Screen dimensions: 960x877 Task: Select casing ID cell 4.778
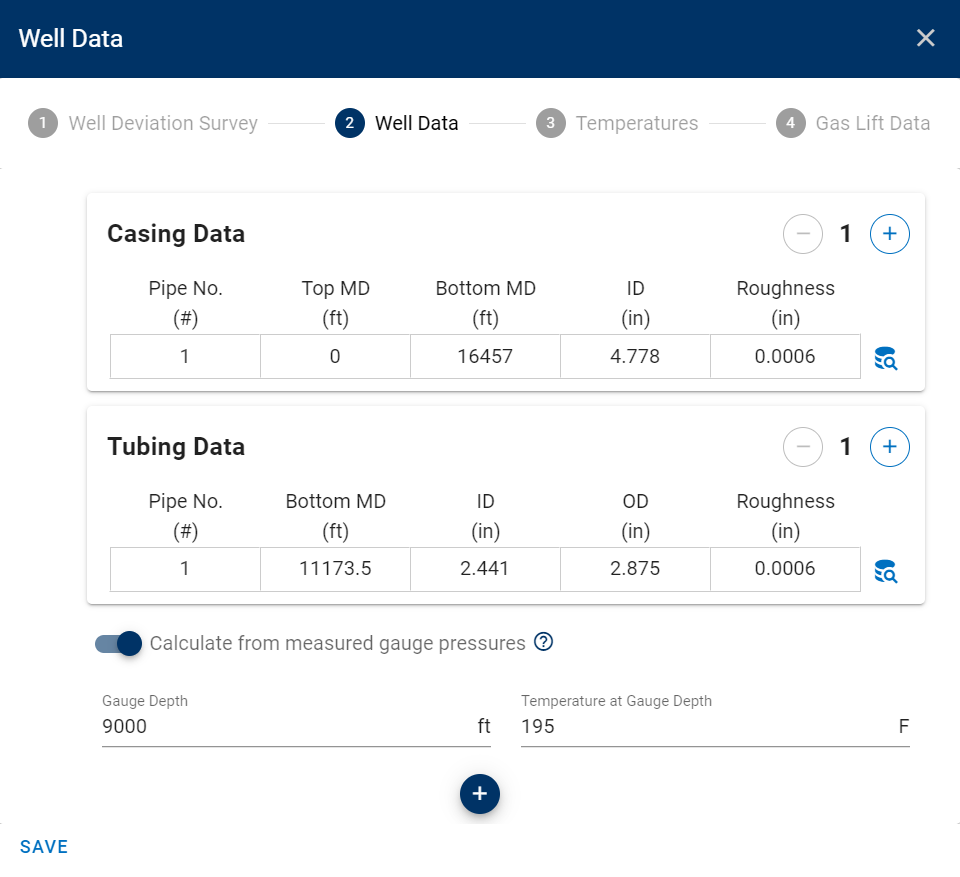pos(635,356)
